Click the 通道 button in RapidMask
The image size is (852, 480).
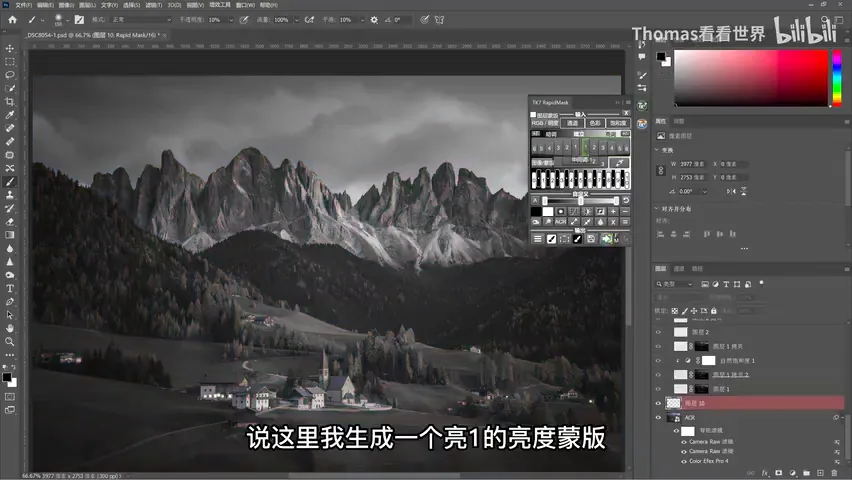click(x=572, y=123)
